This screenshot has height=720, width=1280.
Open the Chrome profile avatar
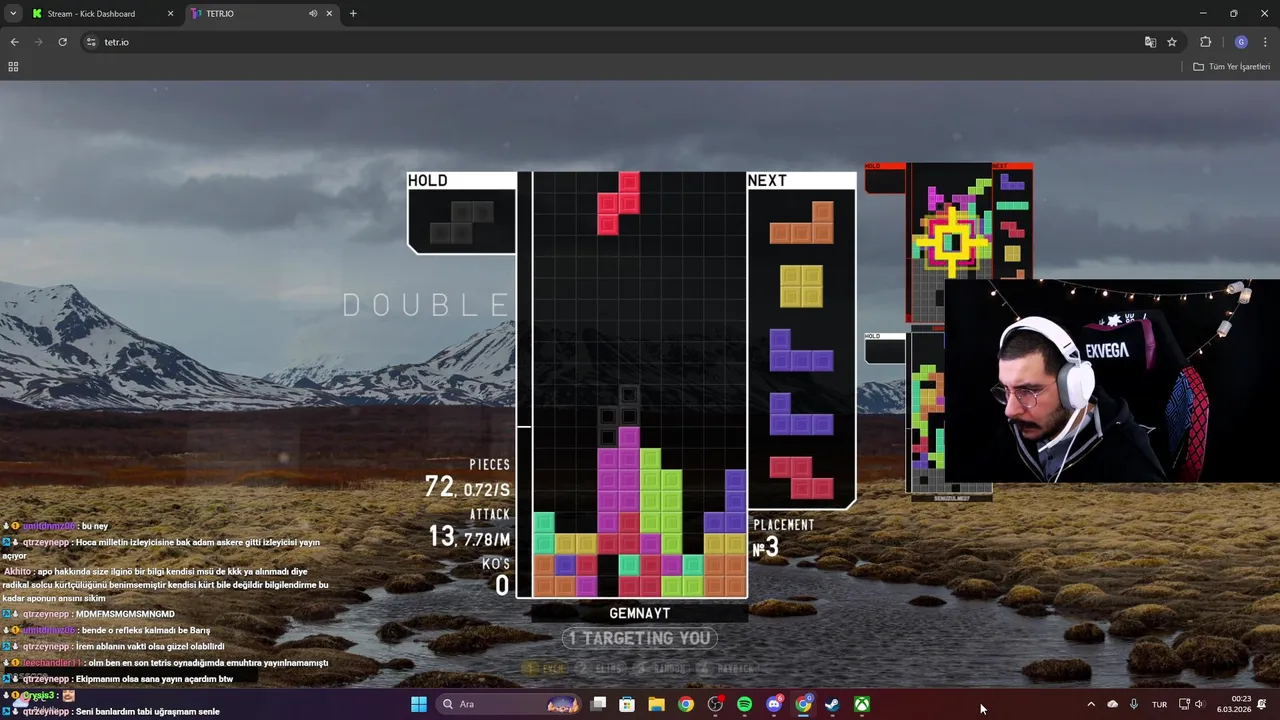(1241, 42)
